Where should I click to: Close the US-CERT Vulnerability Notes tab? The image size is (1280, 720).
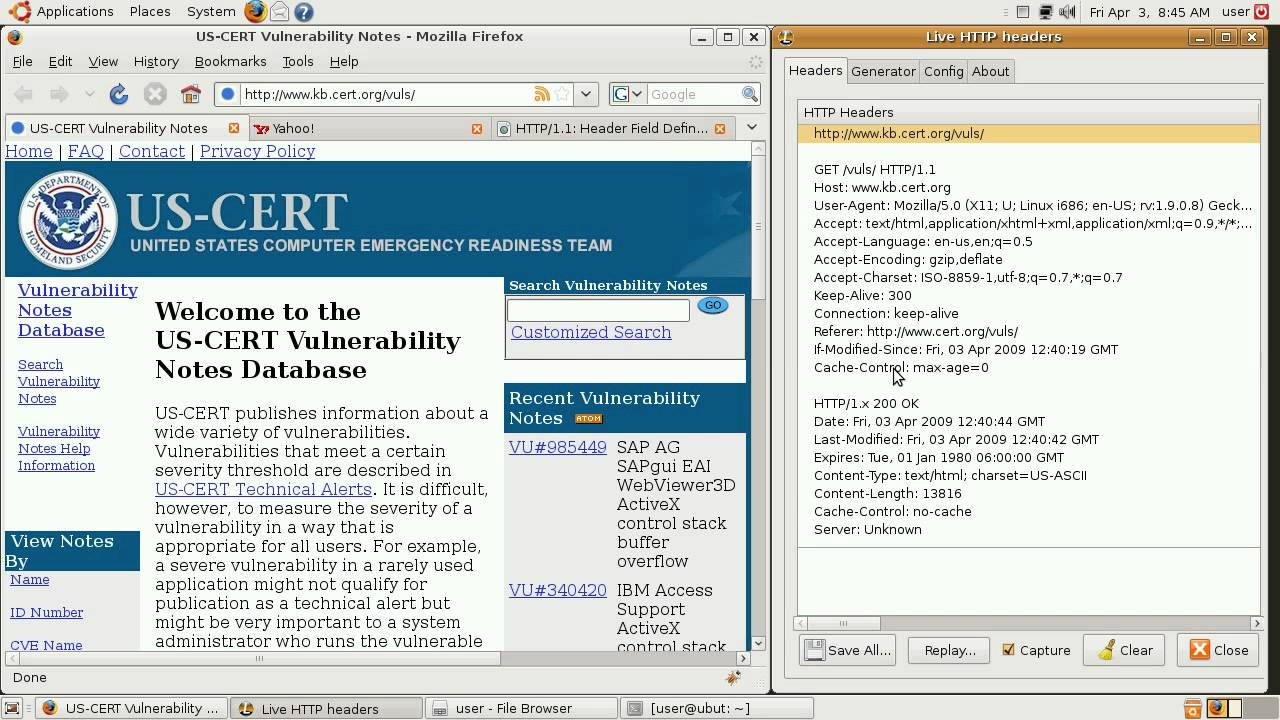pyautogui.click(x=234, y=128)
